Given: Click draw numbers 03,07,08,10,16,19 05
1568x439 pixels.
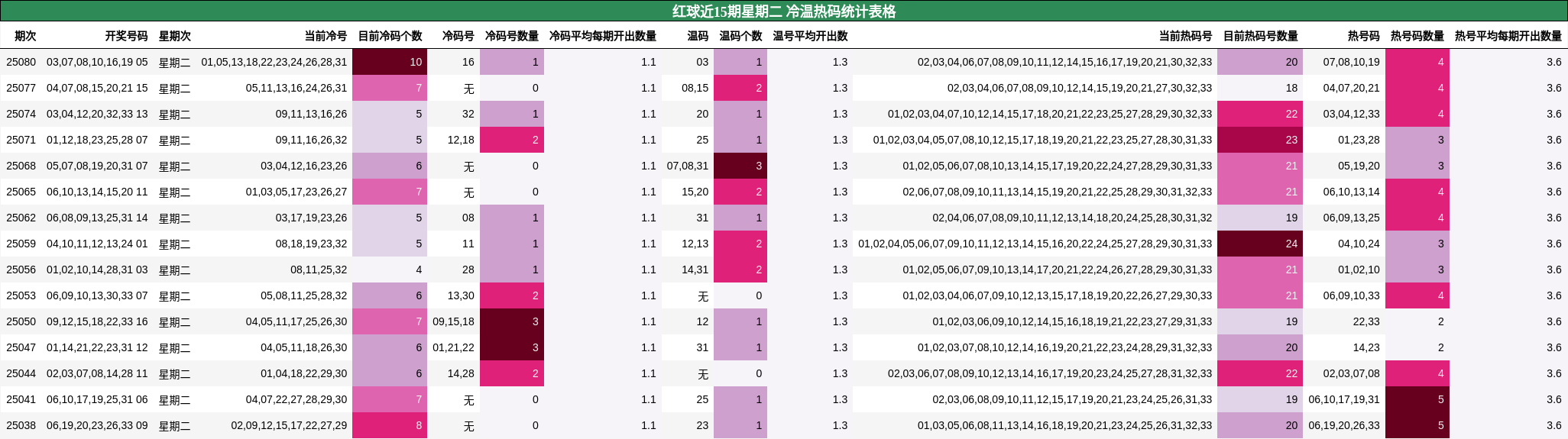Looking at the screenshot, I should click(97, 62).
